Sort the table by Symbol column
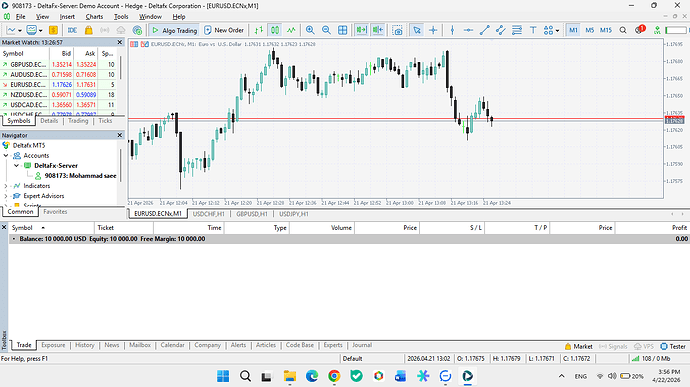 coord(52,228)
